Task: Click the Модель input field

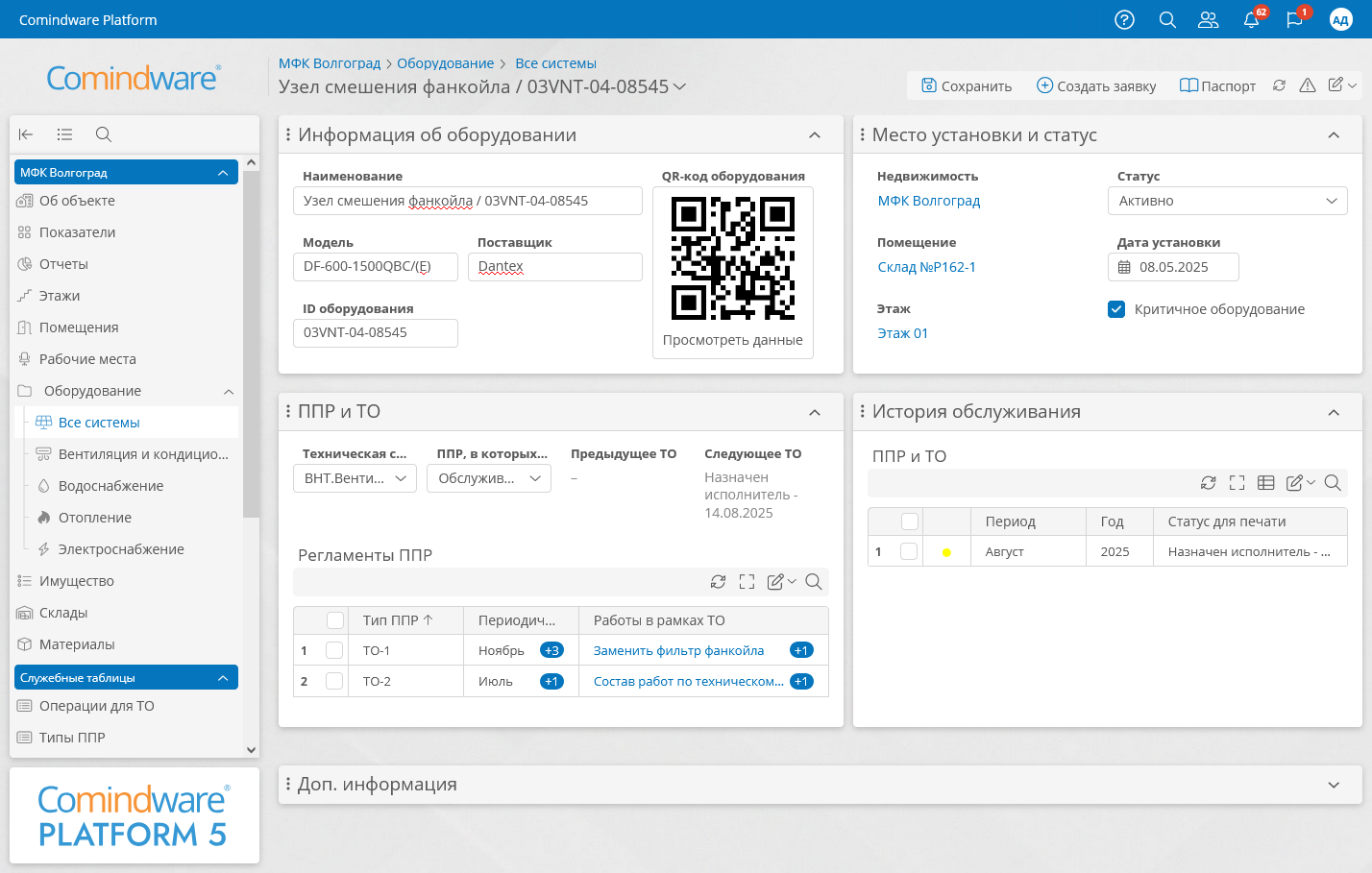Action: pos(376,267)
